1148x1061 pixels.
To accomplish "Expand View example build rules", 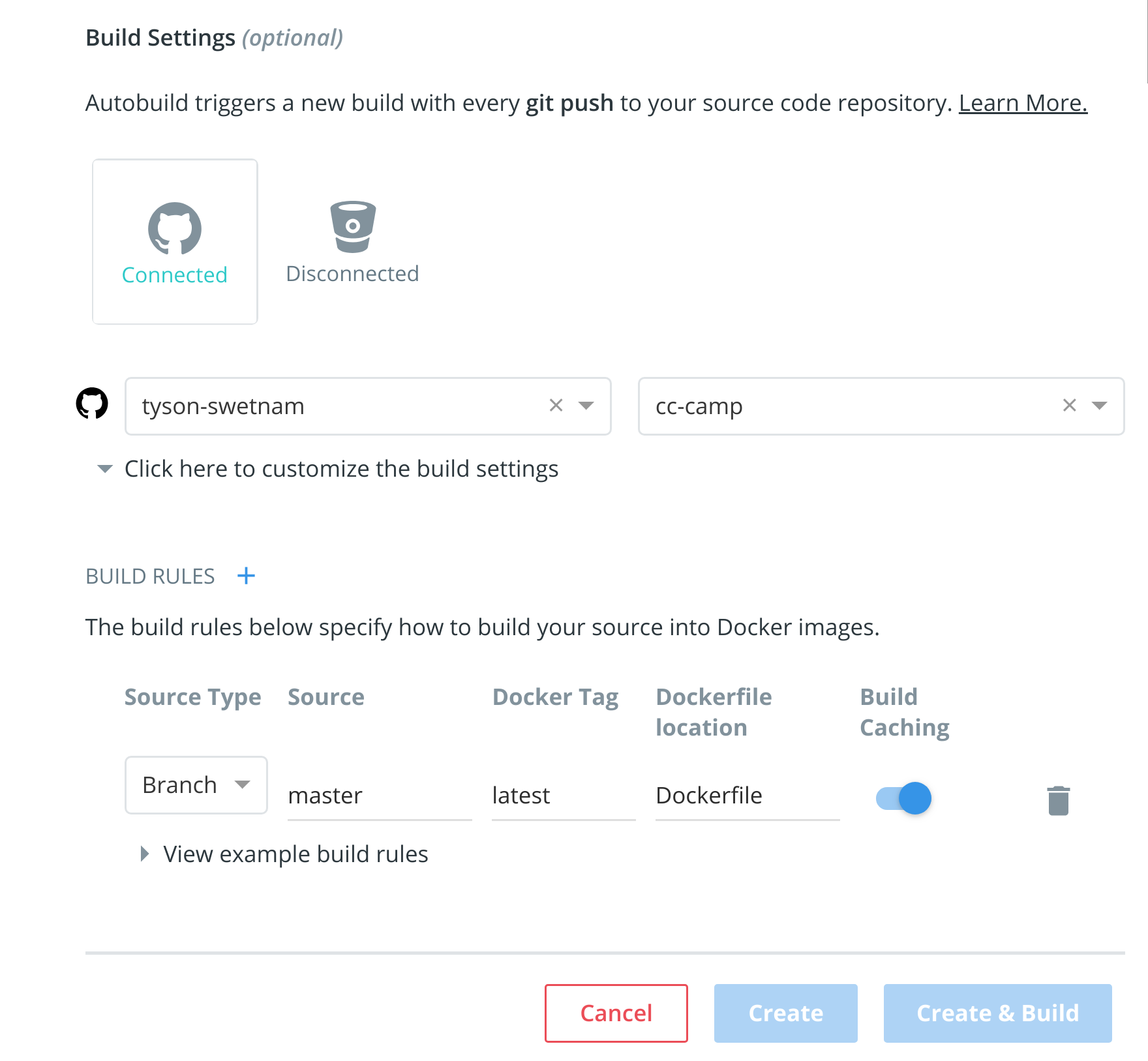I will click(x=285, y=854).
